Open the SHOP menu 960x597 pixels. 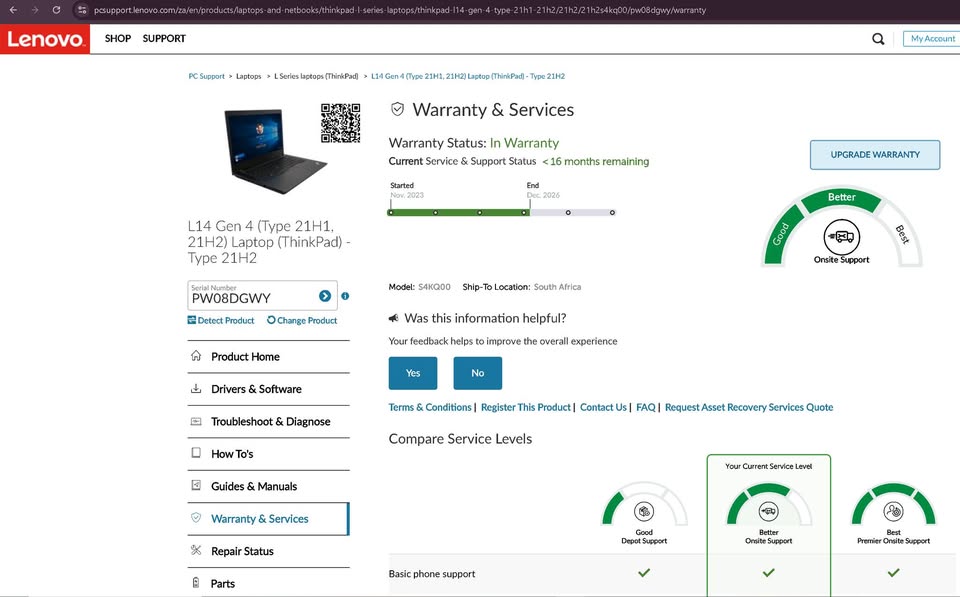(x=118, y=39)
